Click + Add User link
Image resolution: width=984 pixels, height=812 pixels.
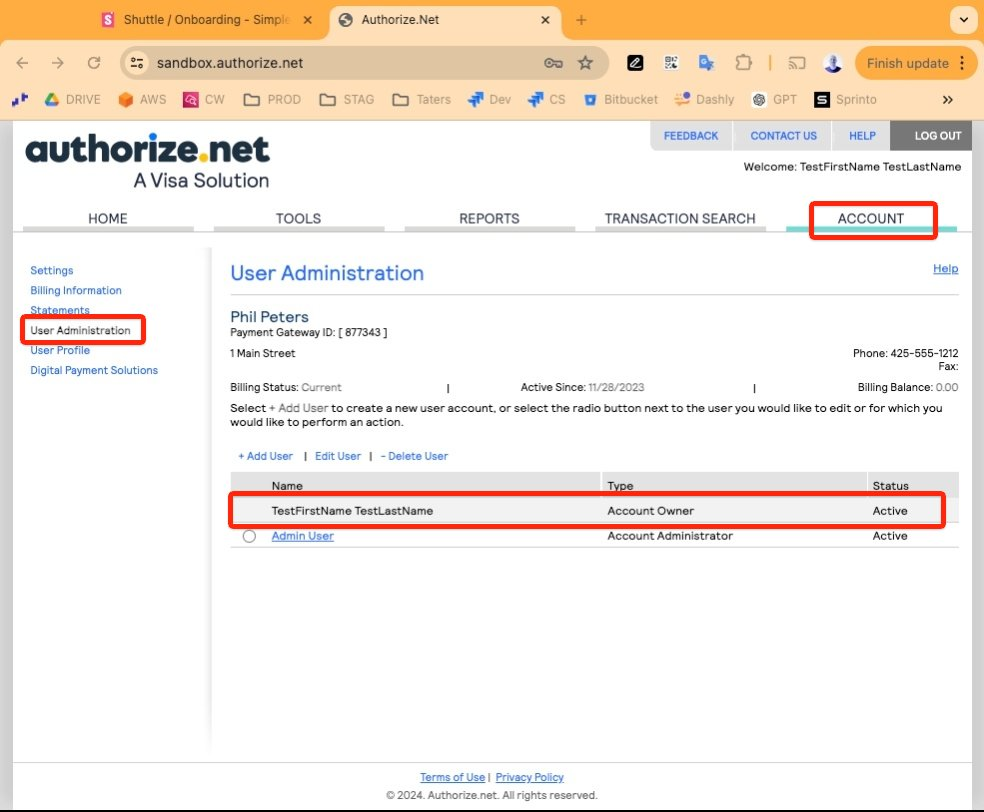[x=265, y=456]
